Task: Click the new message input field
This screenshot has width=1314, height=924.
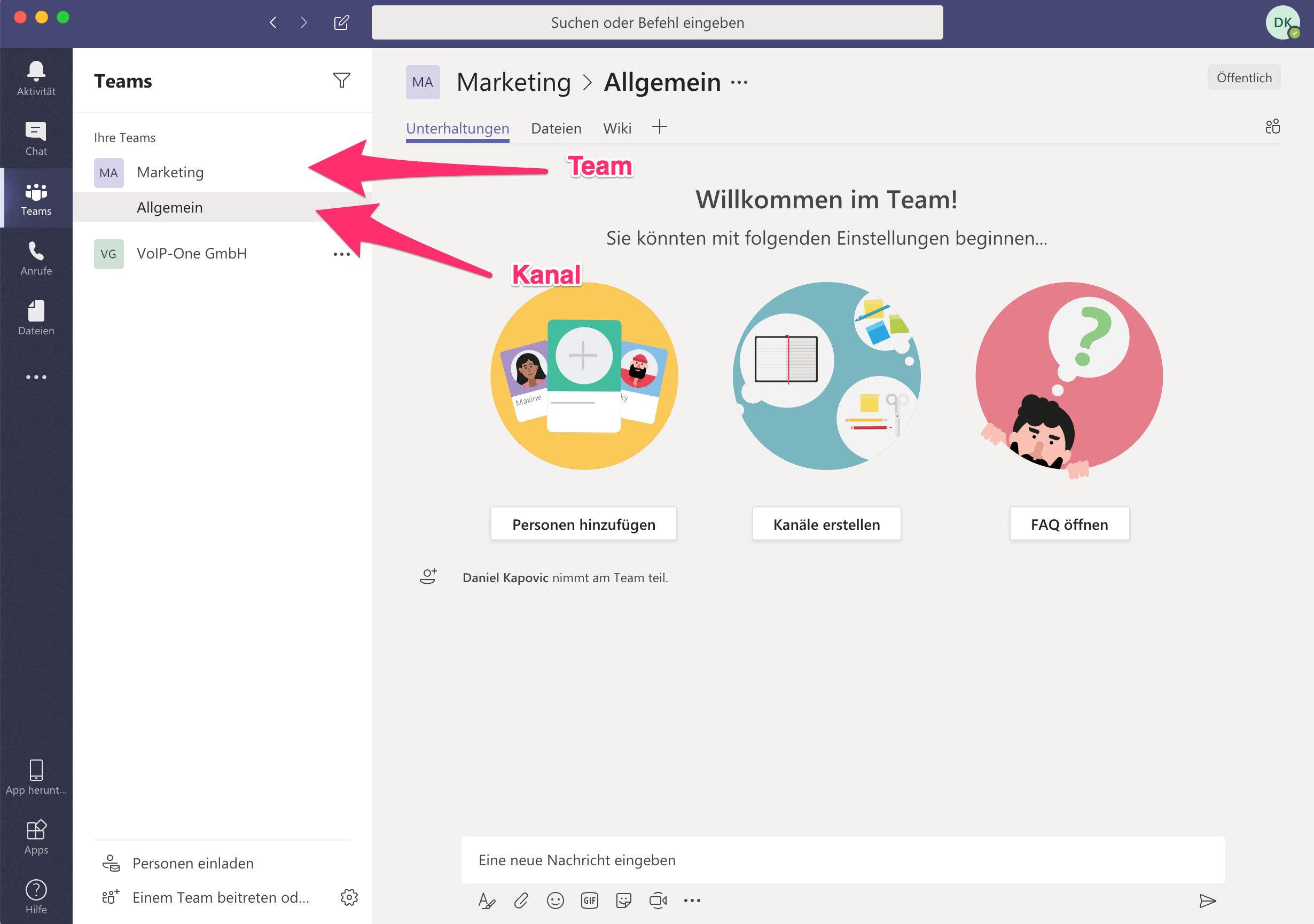Action: pos(842,859)
